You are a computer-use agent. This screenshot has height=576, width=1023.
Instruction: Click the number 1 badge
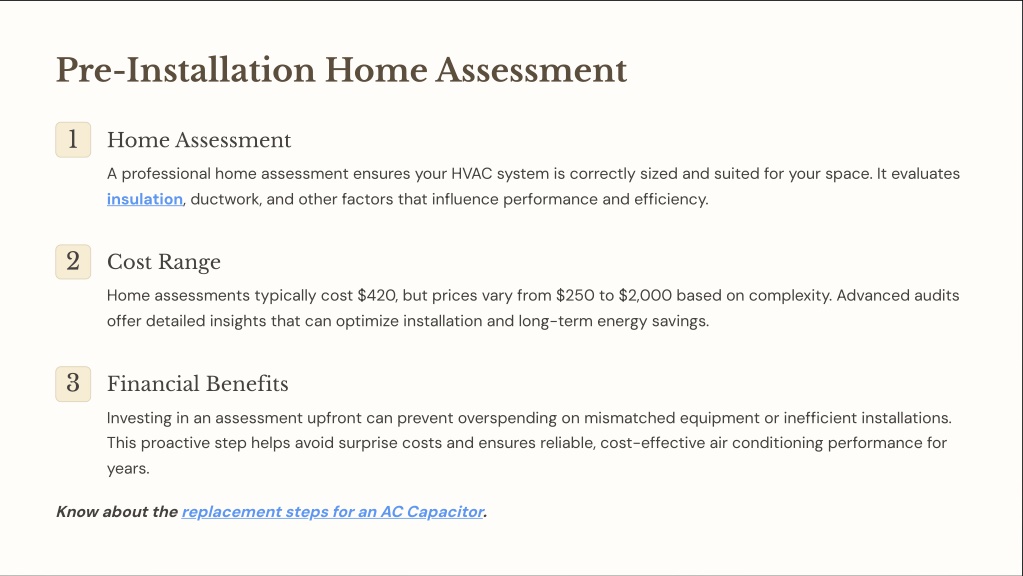tap(73, 140)
